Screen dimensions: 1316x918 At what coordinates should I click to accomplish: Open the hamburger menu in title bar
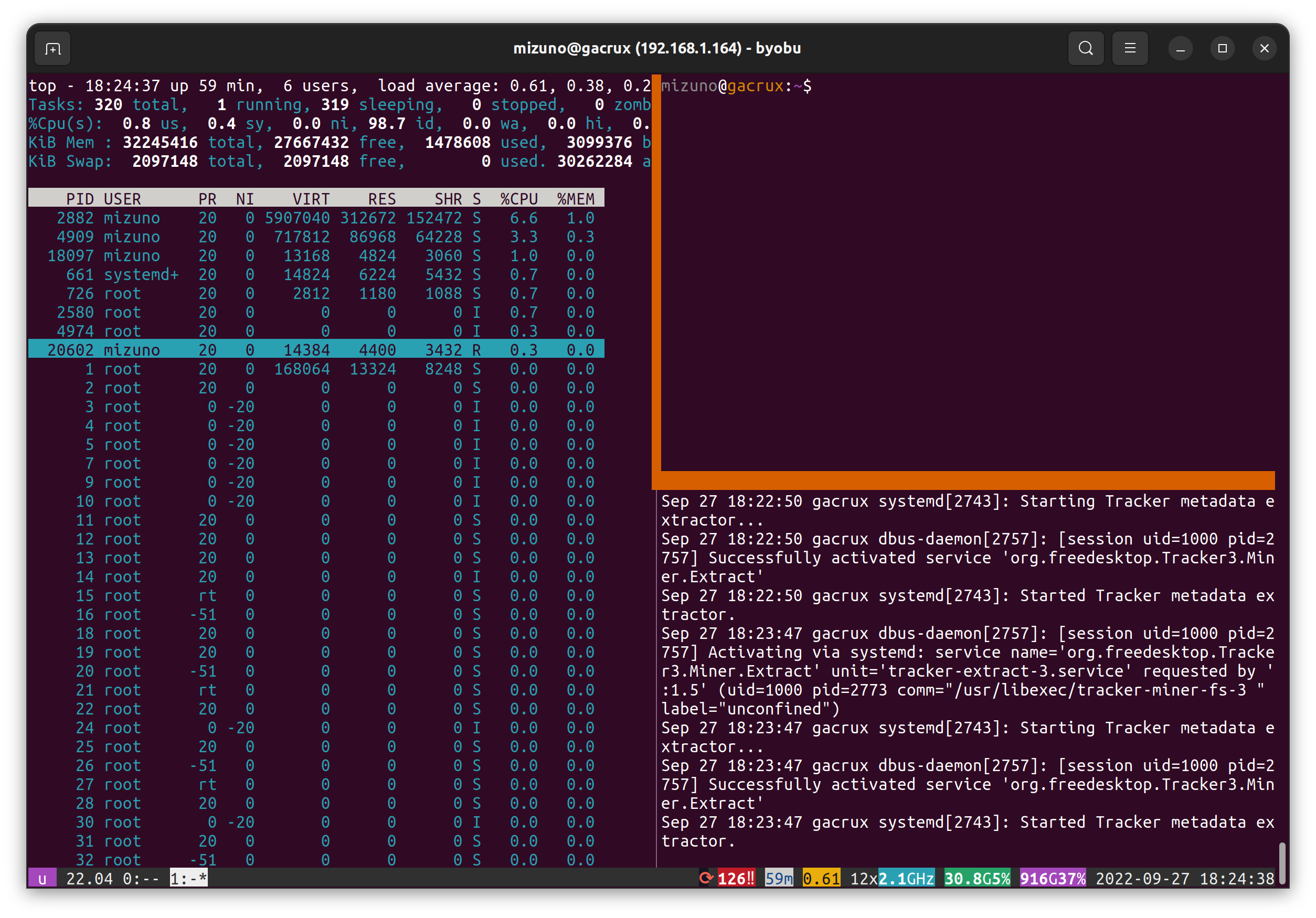click(x=1130, y=48)
